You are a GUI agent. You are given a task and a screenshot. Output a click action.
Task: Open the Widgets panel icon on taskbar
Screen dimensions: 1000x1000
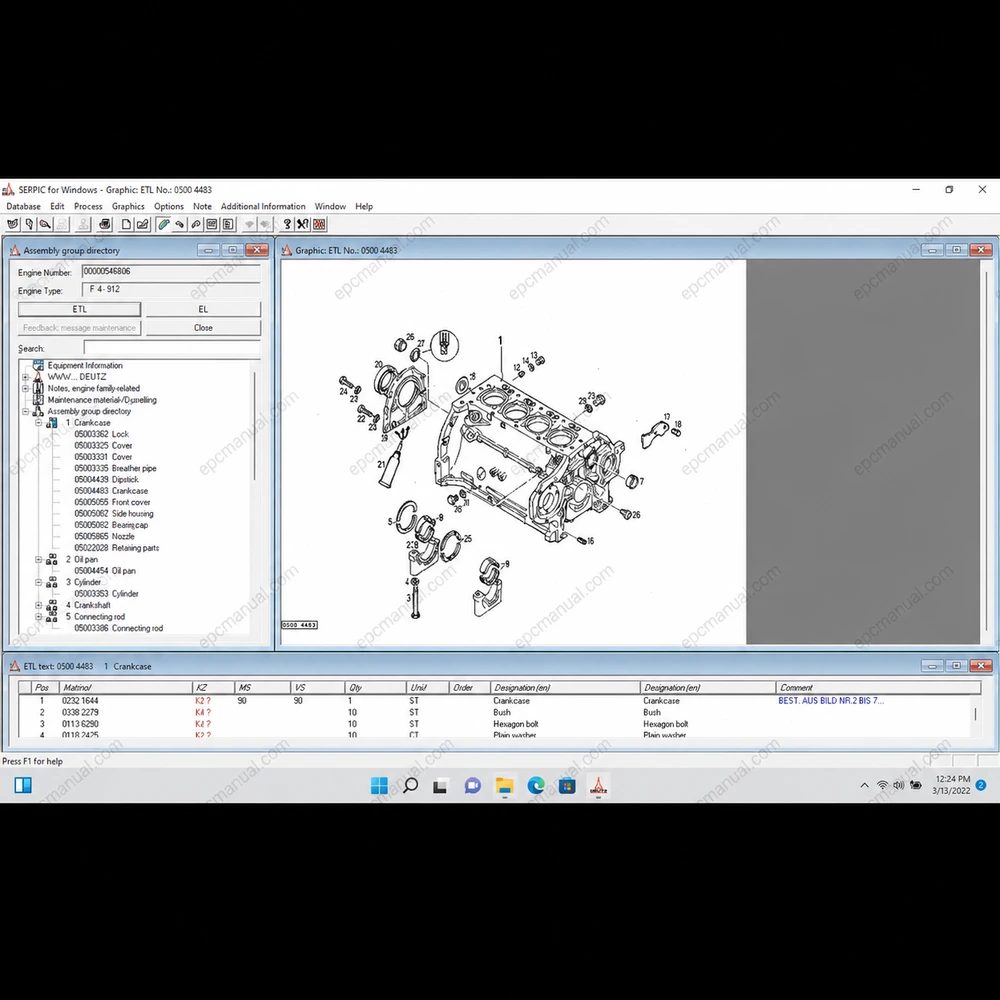tap(23, 785)
